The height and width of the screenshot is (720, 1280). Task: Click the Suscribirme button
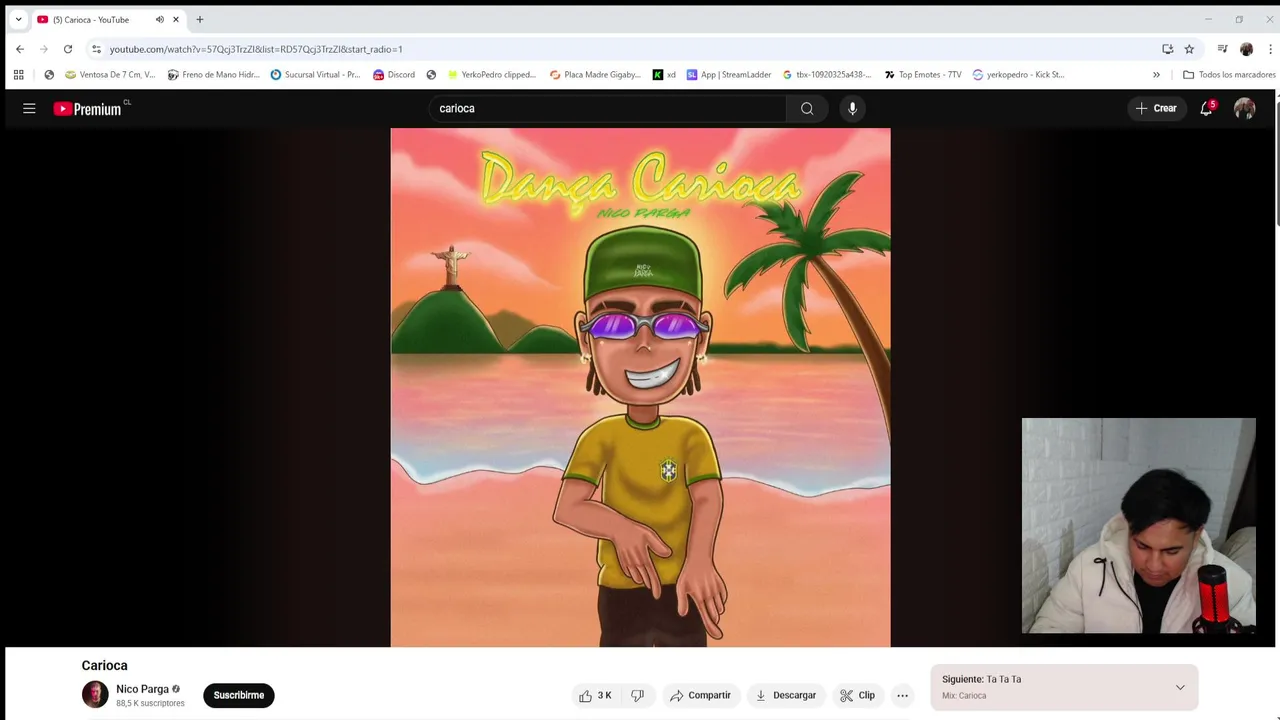239,695
